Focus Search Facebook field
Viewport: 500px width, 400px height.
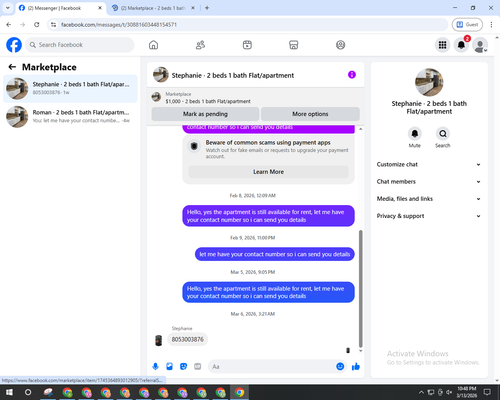click(80, 45)
